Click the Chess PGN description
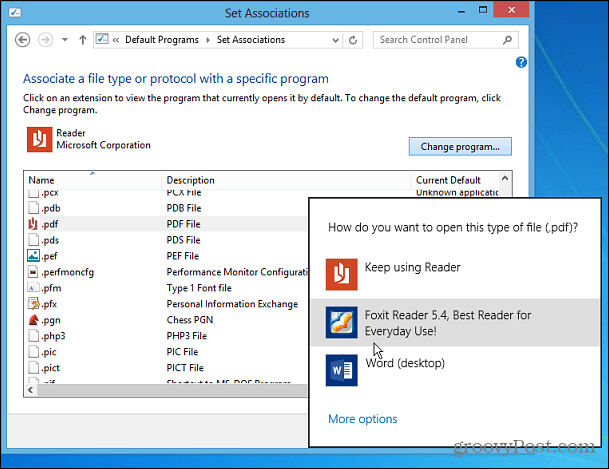Viewport: 609px width, 469px height. coord(190,320)
